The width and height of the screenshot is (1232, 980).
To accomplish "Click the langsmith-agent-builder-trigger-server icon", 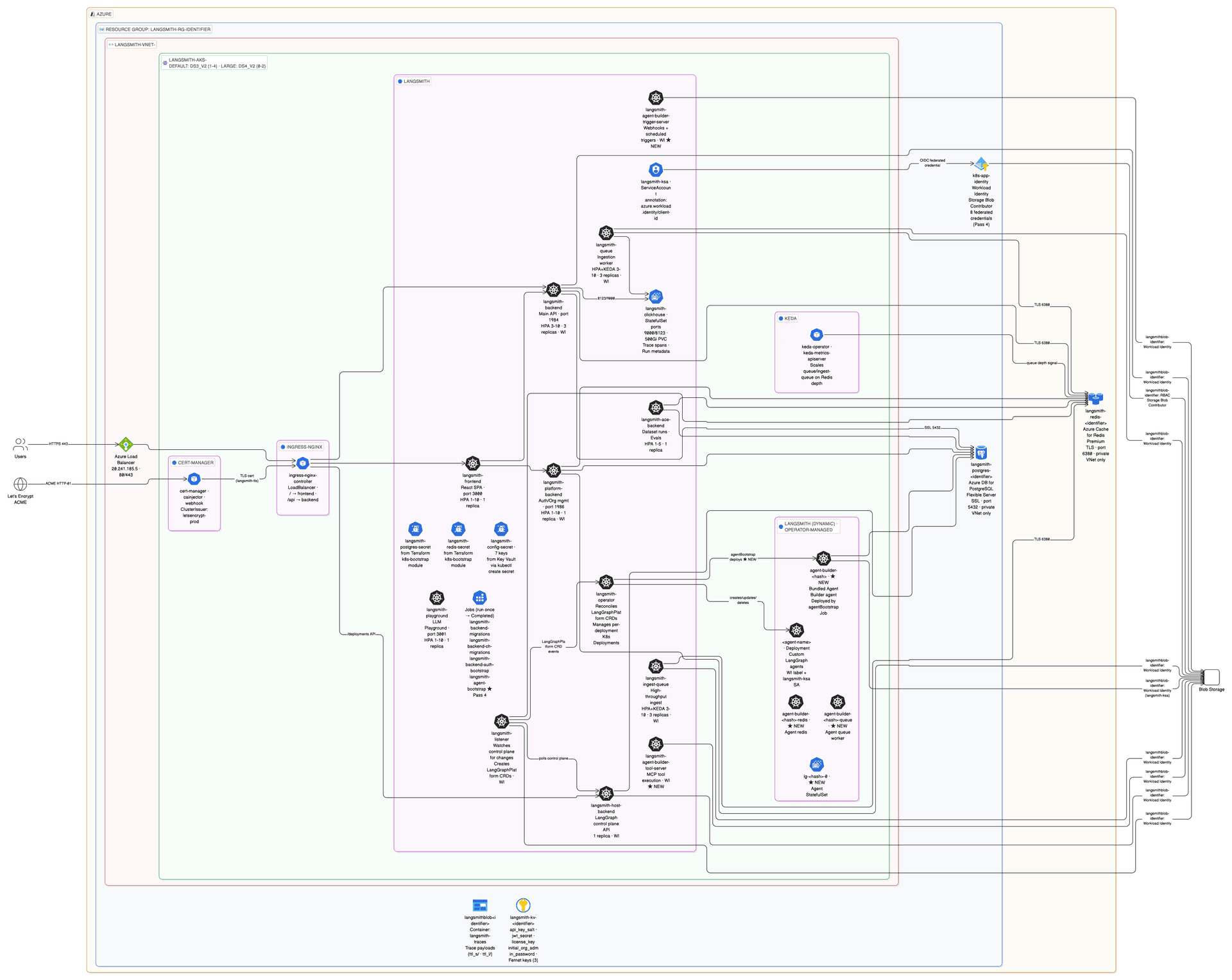I will [x=656, y=98].
